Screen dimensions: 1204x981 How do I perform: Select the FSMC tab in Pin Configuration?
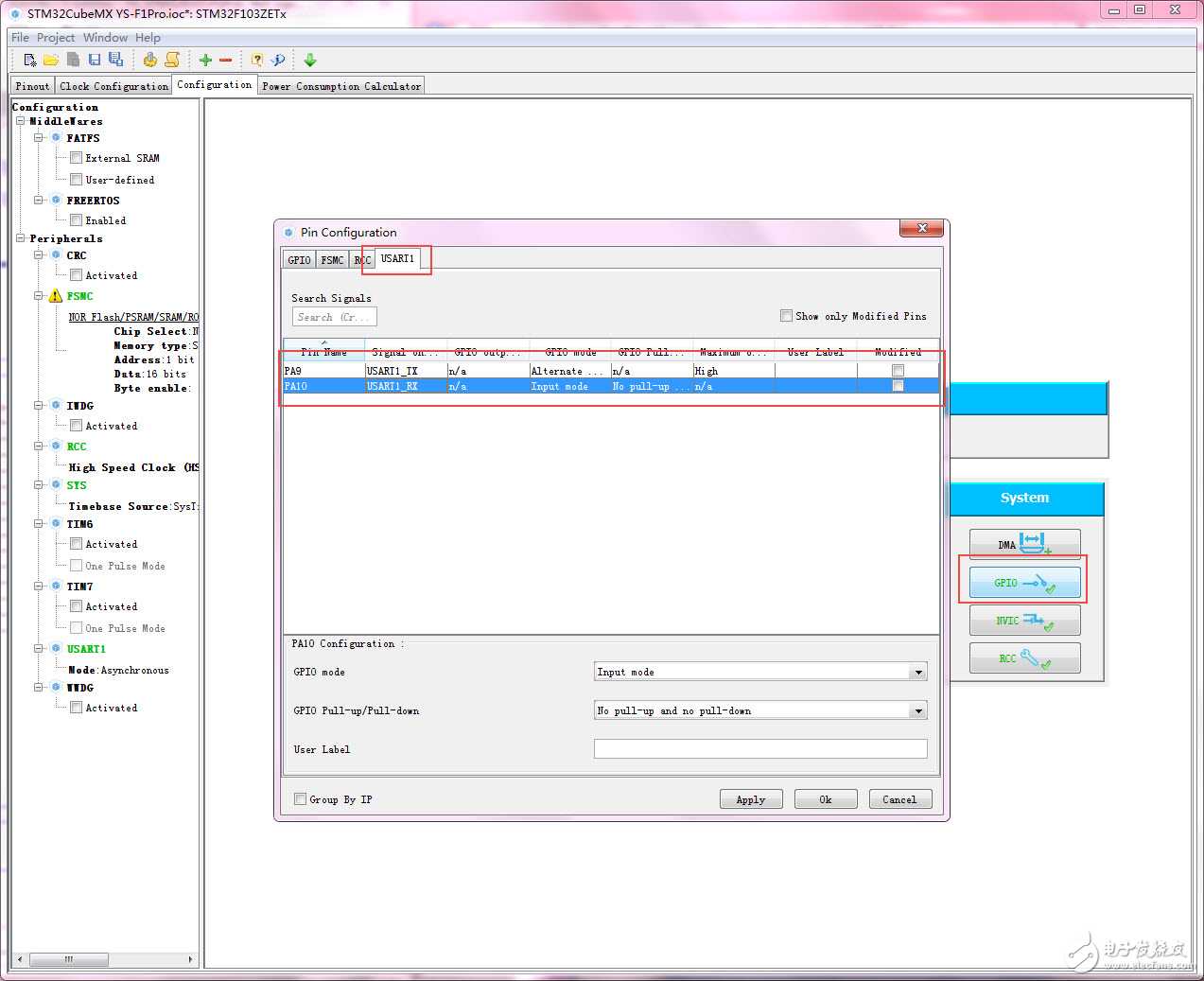[332, 260]
